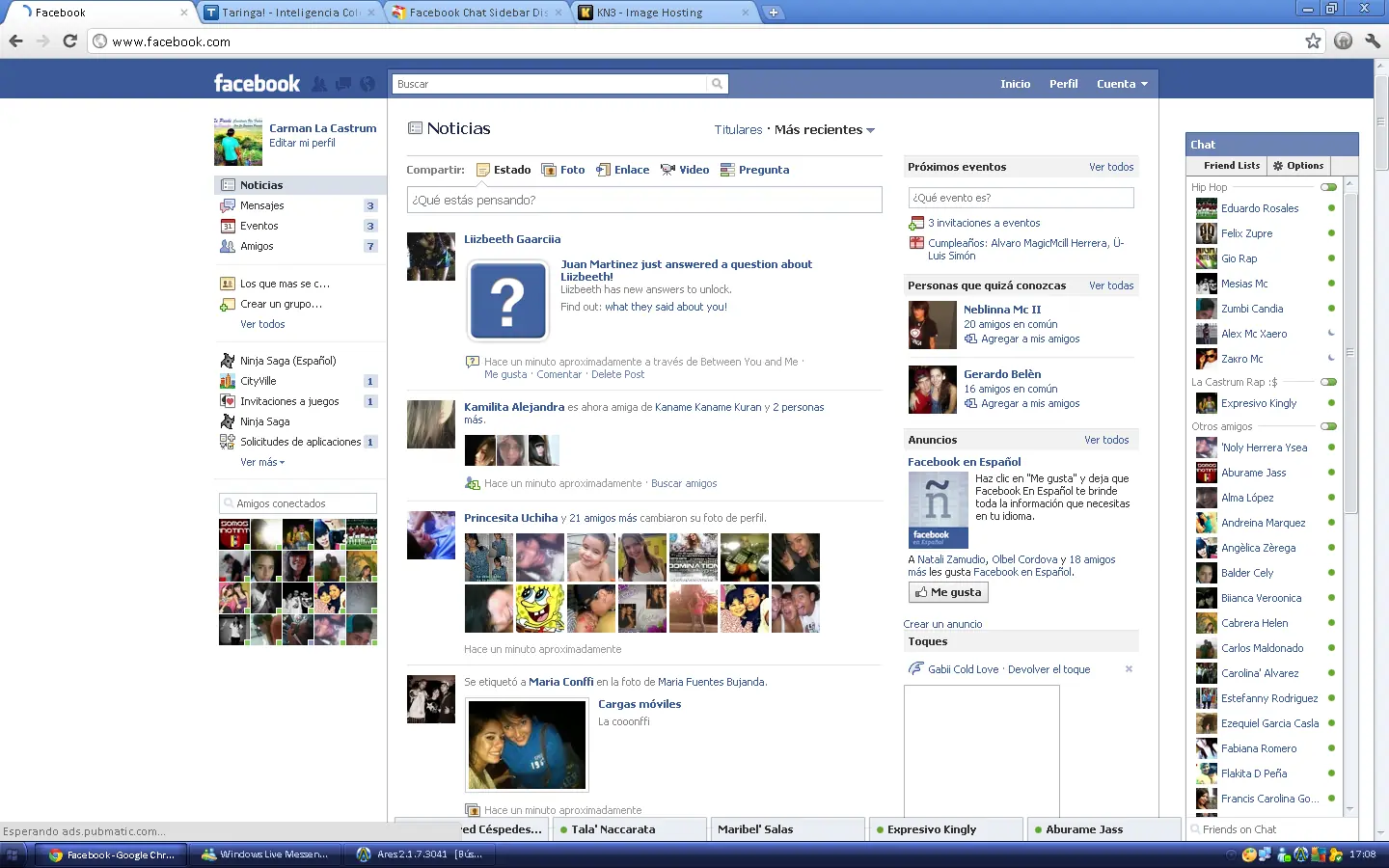This screenshot has height=868, width=1389.
Task: Go to Inicio in top navigation
Action: pos(1015,84)
